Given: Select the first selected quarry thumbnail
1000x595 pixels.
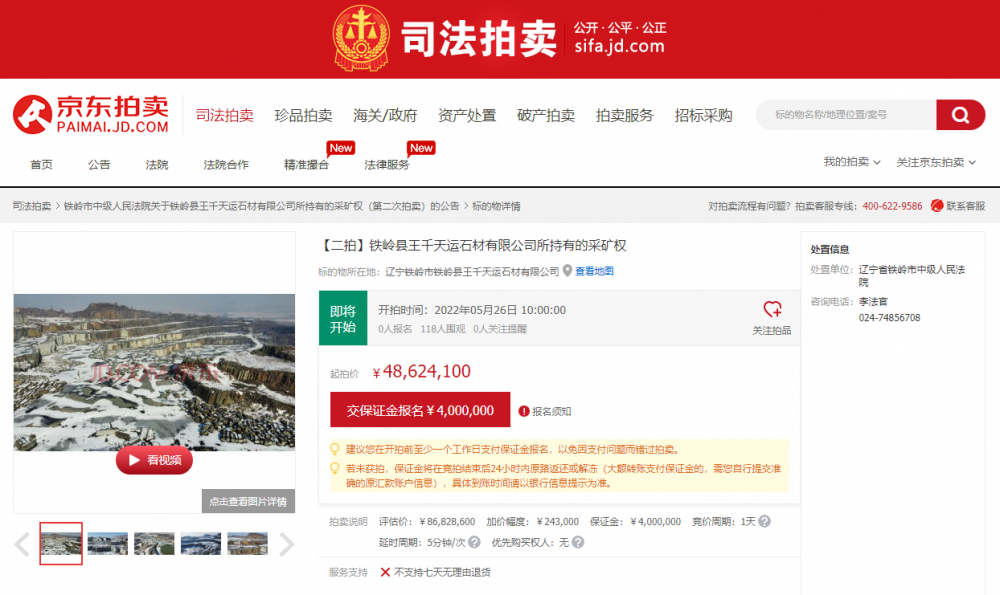Looking at the screenshot, I should [x=61, y=543].
